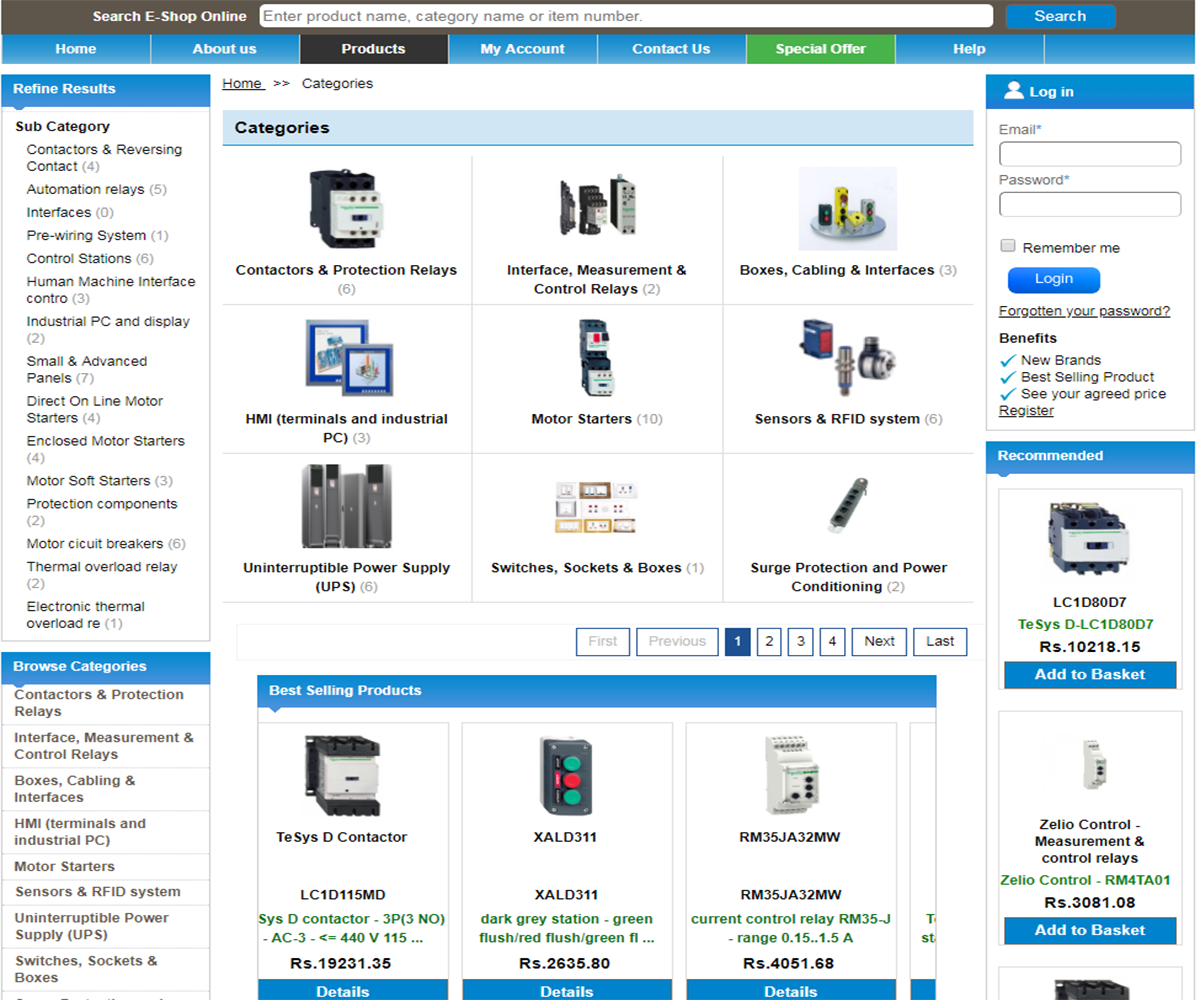
Task: Add LC1D80D7 to basket
Action: 1090,675
